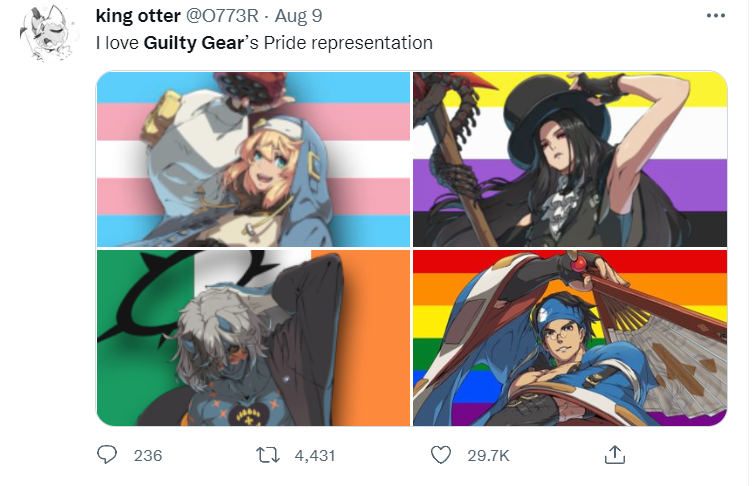Like the tweet with heart icon
This screenshot has height=486, width=752.
tap(441, 455)
